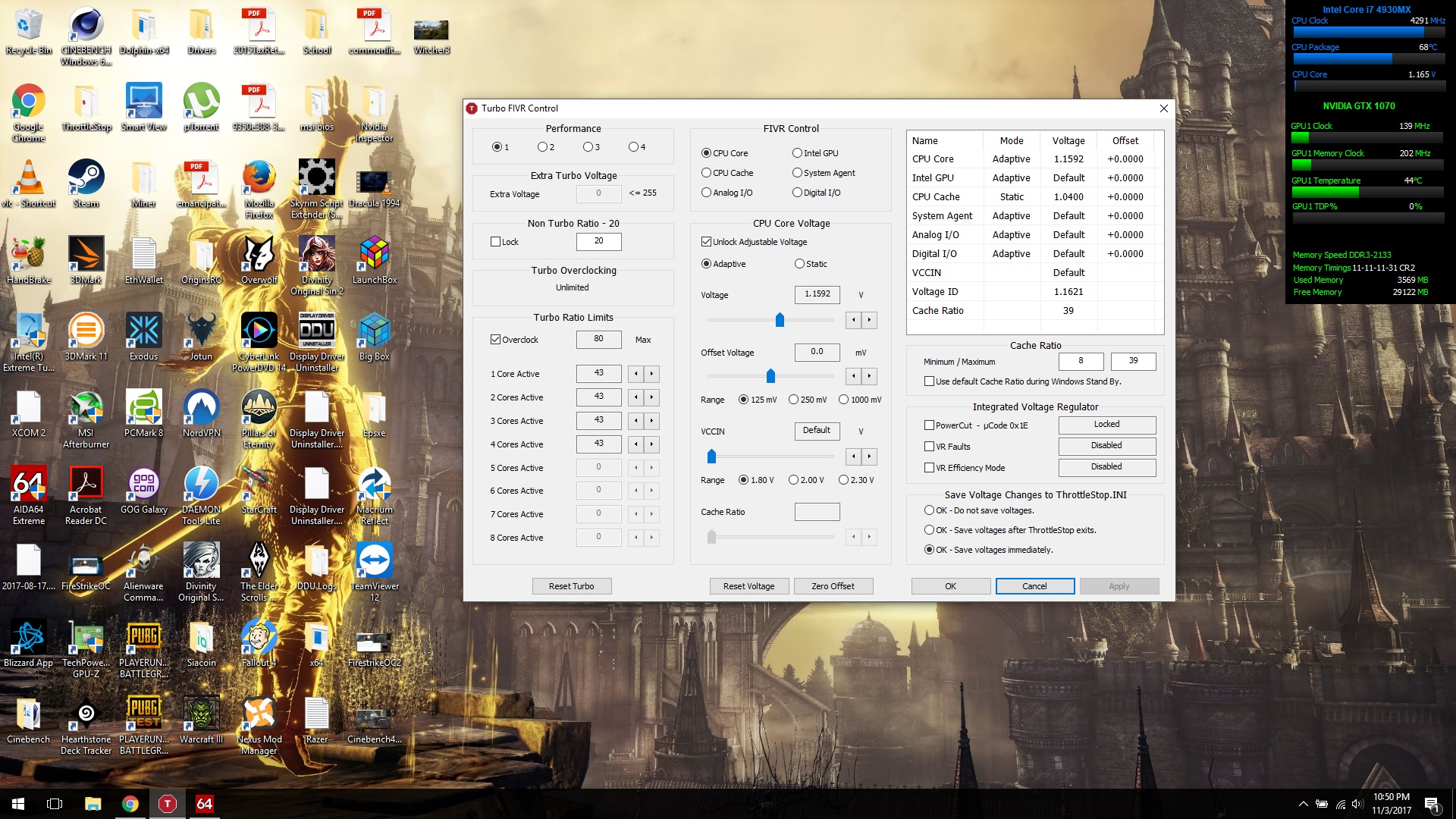
Task: Toggle the Non Turbo Ratio Lock checkbox
Action: (x=505, y=242)
